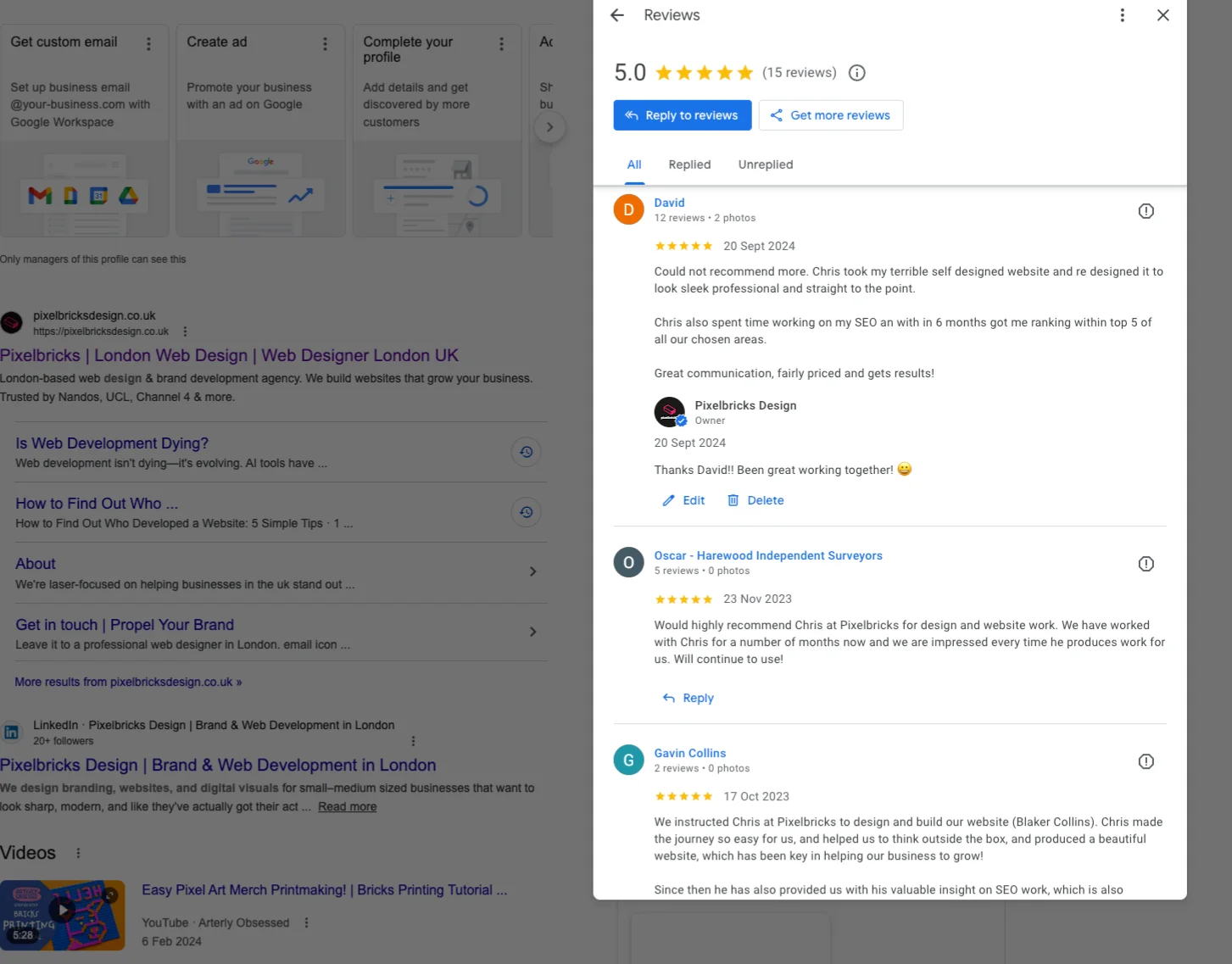
Task: Click the pixelbricksdesign.co.uk site favicon
Action: 12,323
